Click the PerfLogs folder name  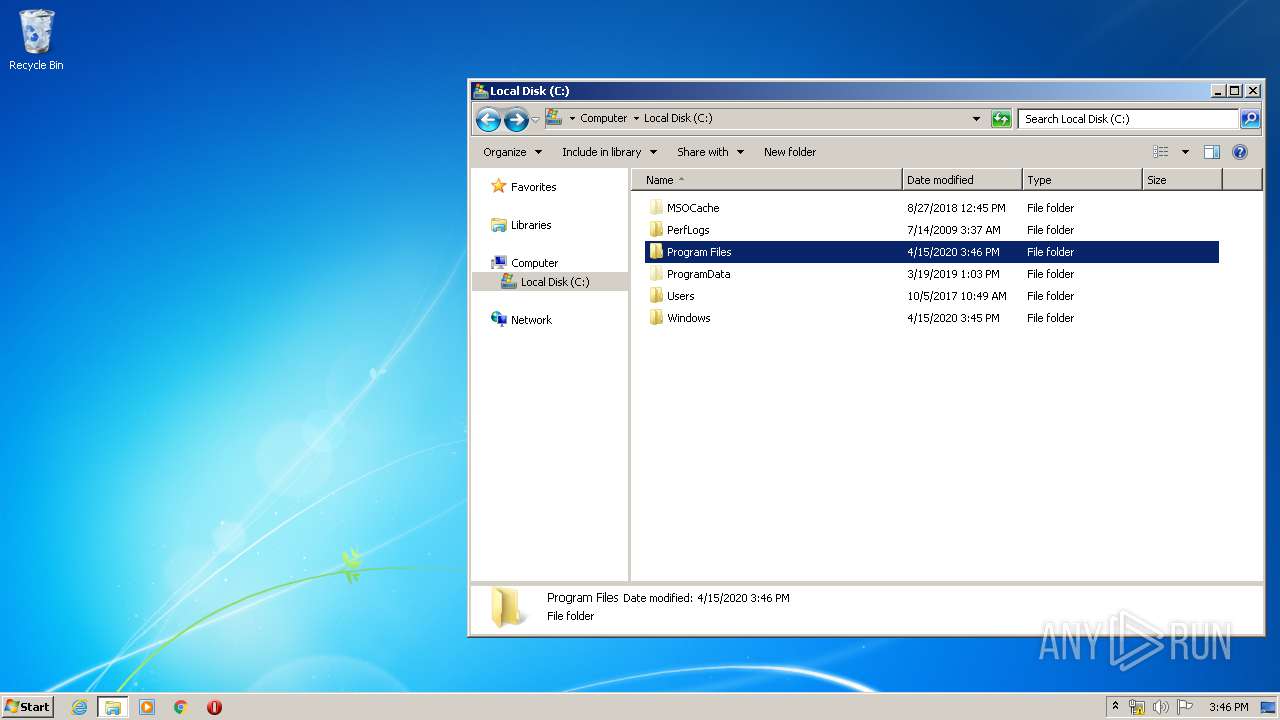(688, 230)
